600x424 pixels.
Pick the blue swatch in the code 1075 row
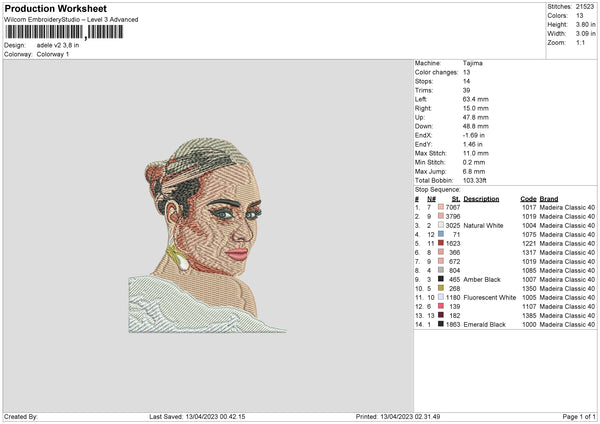(441, 234)
